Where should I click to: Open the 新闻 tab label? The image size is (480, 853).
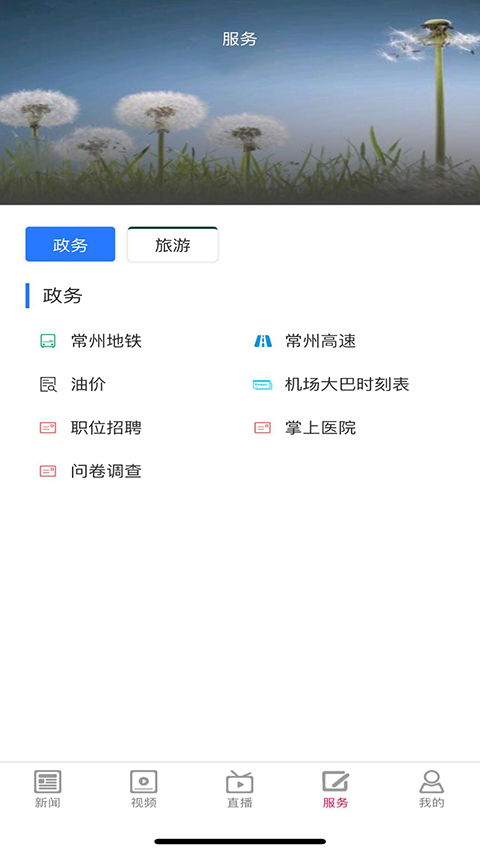coord(48,803)
